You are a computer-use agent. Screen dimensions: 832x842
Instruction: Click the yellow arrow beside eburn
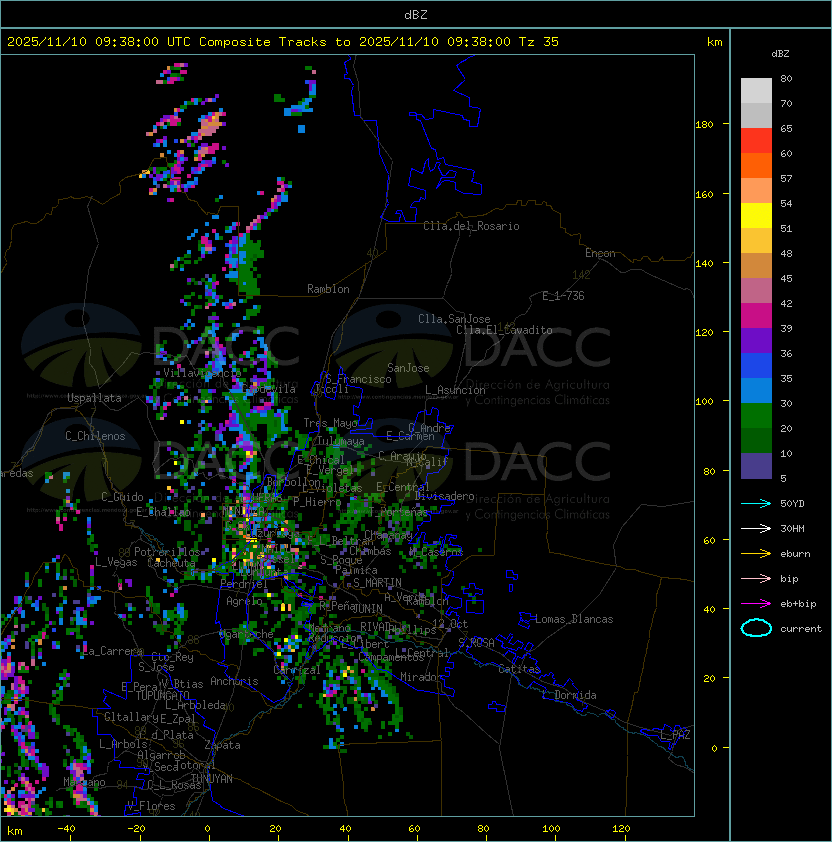point(756,553)
